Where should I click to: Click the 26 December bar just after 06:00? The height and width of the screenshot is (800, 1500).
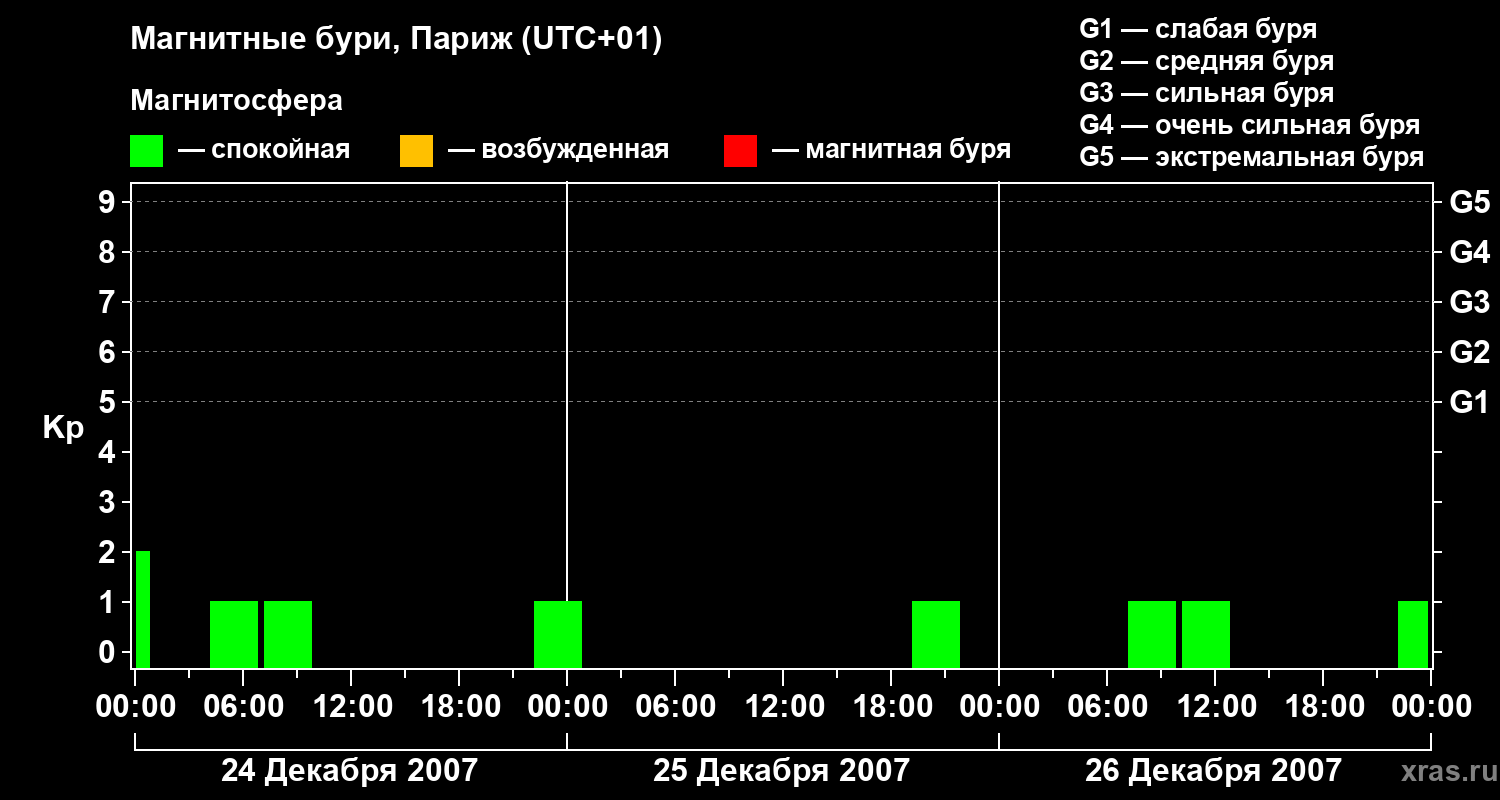click(1152, 634)
